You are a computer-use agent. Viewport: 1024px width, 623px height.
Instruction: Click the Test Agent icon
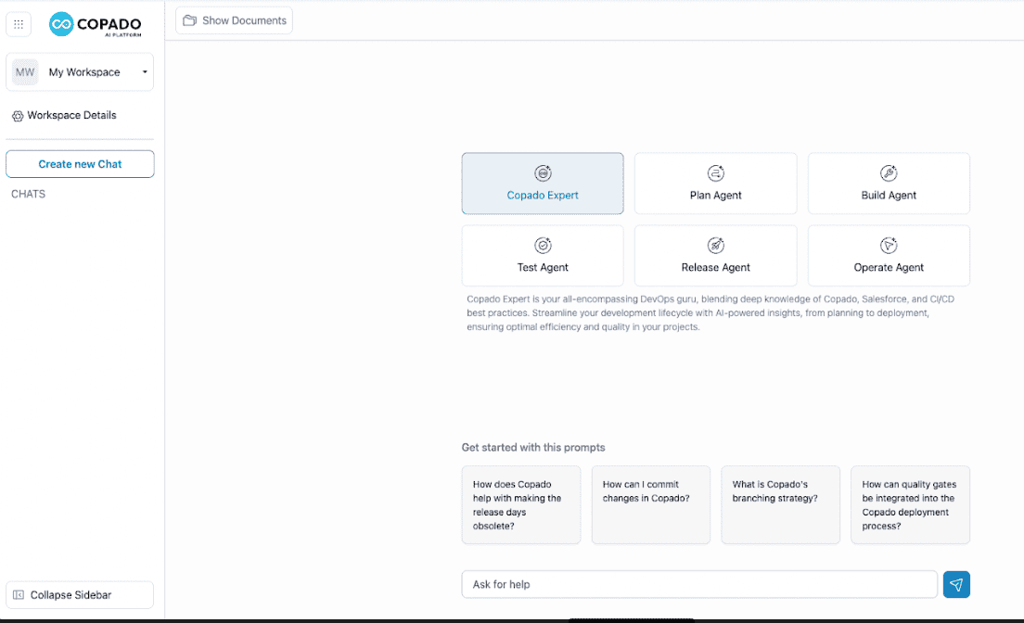(543, 245)
